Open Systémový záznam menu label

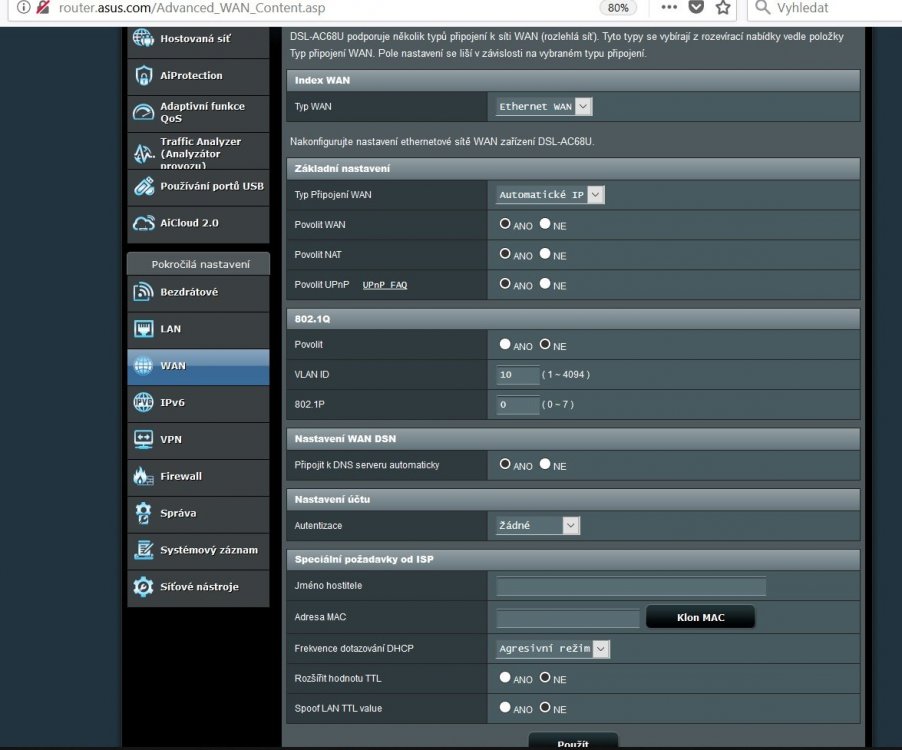tap(209, 550)
